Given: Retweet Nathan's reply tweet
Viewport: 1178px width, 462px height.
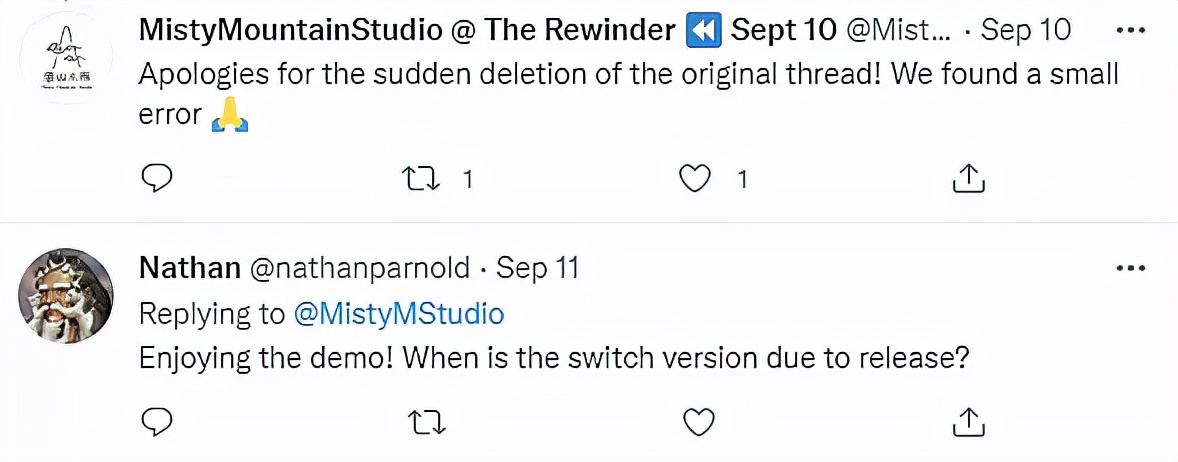Looking at the screenshot, I should coord(429,421).
